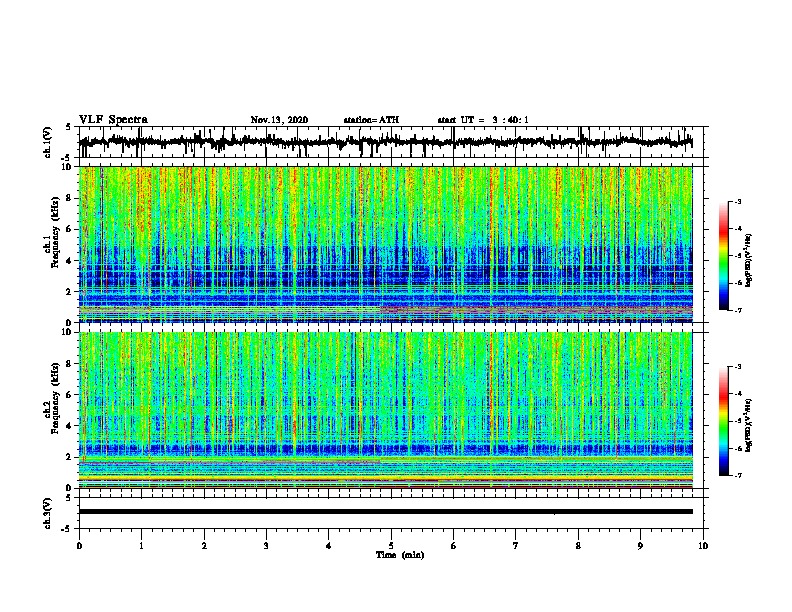Click time axis tick label "3"
Viewport: 792px width, 612px height.
coord(266,546)
